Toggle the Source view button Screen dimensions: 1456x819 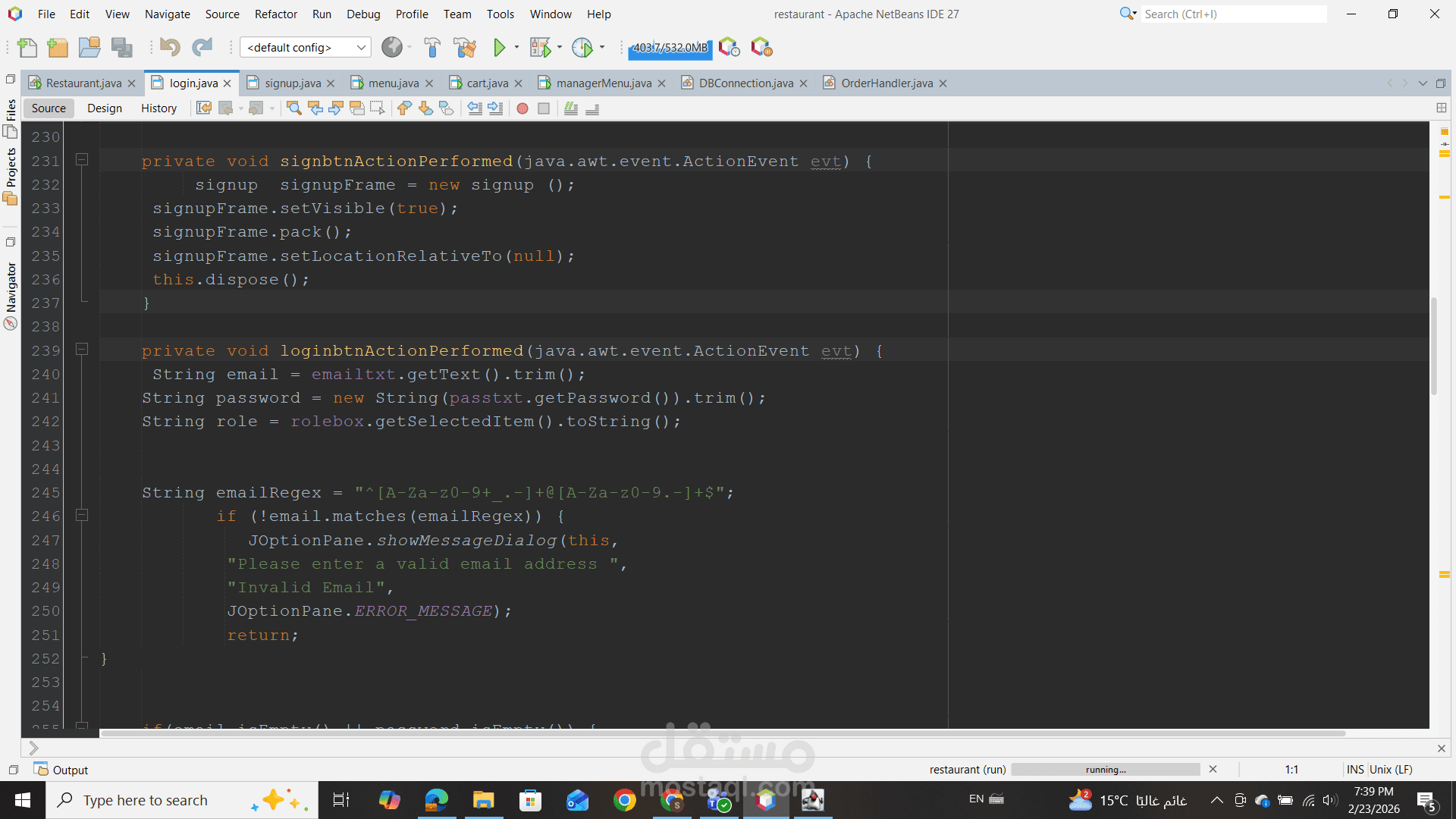coord(49,108)
